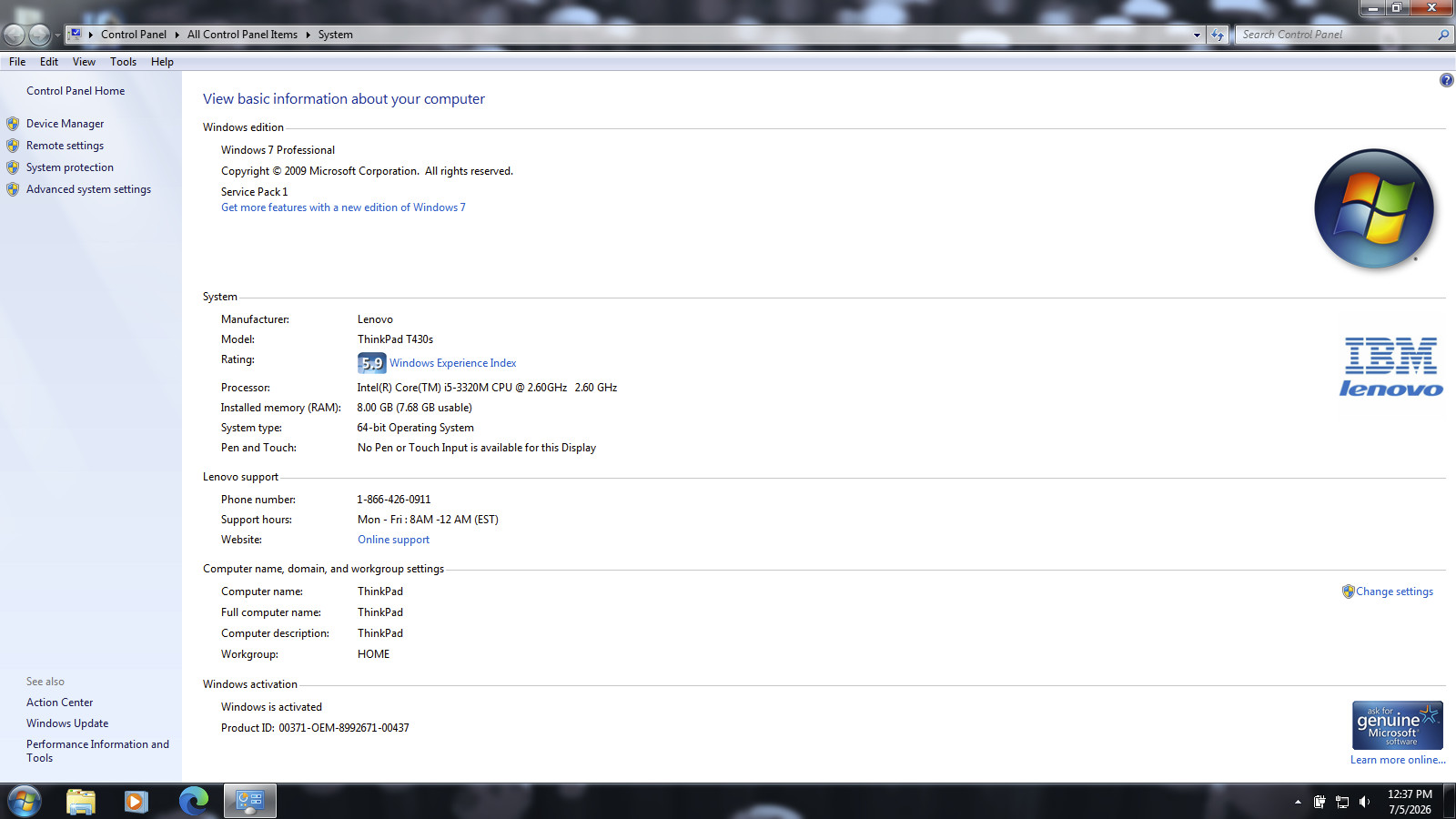Click the Forward navigation arrow
Screen dimensions: 1456x819
39,35
